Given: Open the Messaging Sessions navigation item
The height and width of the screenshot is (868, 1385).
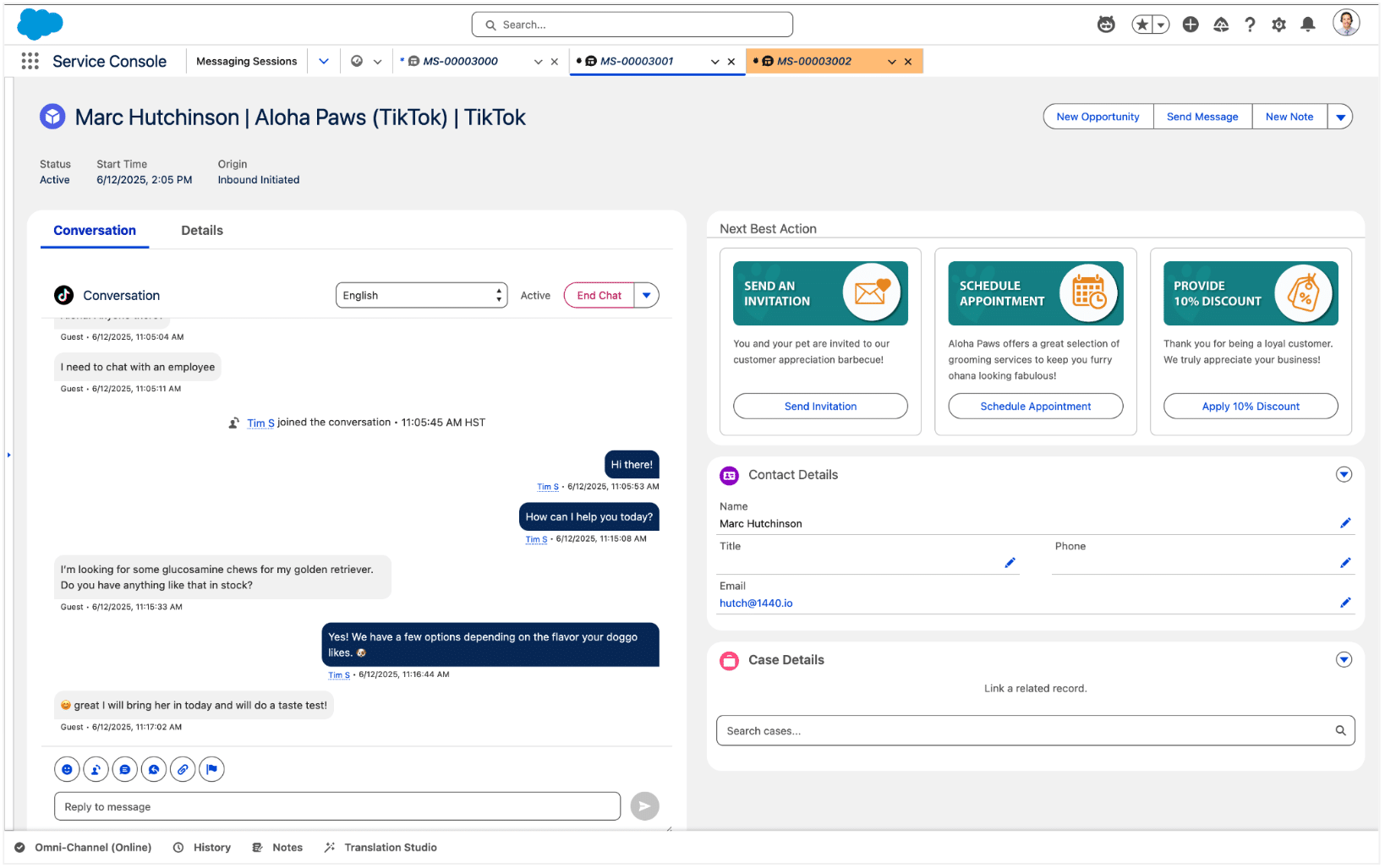Looking at the screenshot, I should (x=247, y=61).
